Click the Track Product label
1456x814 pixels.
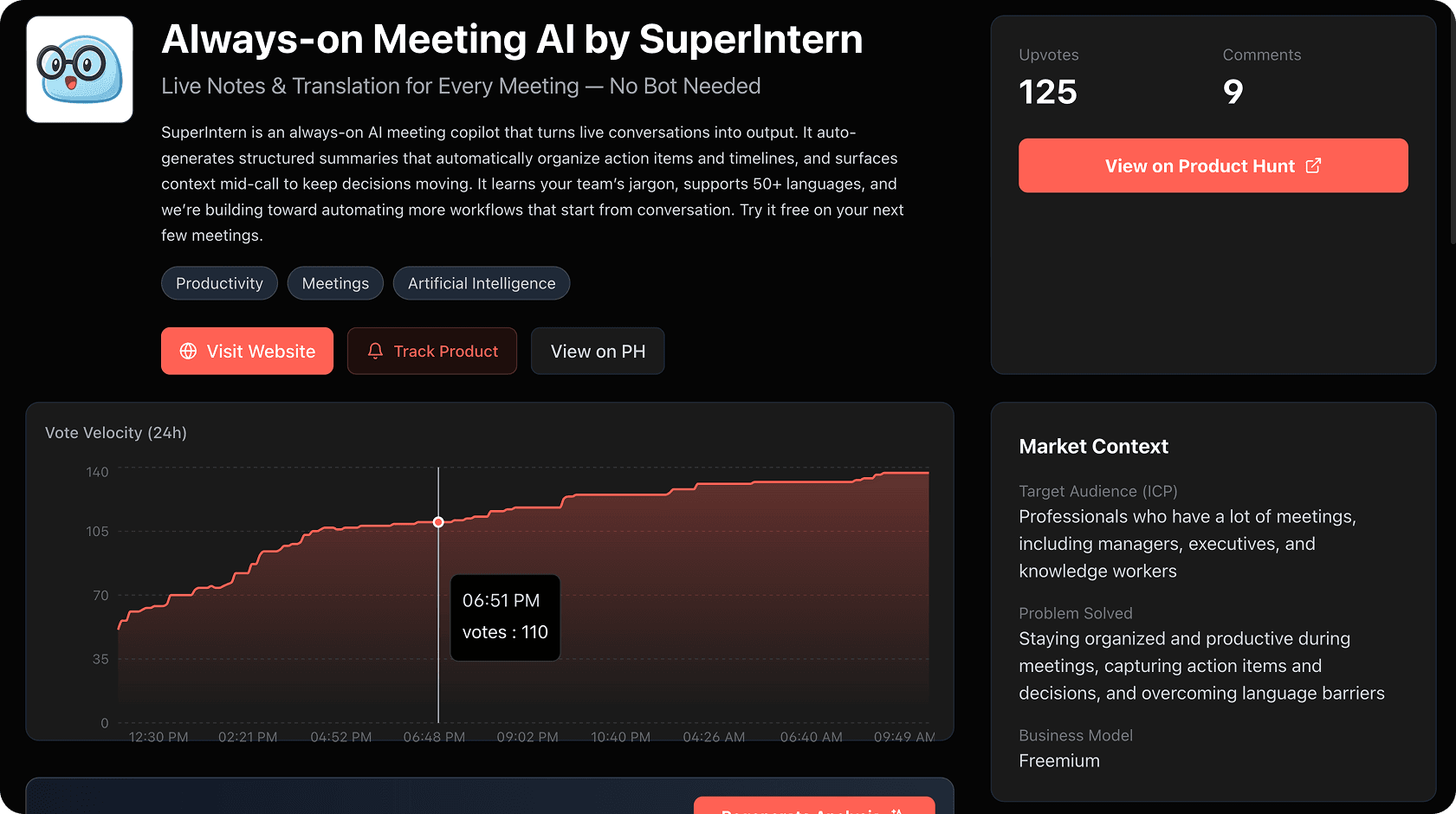[x=445, y=351]
